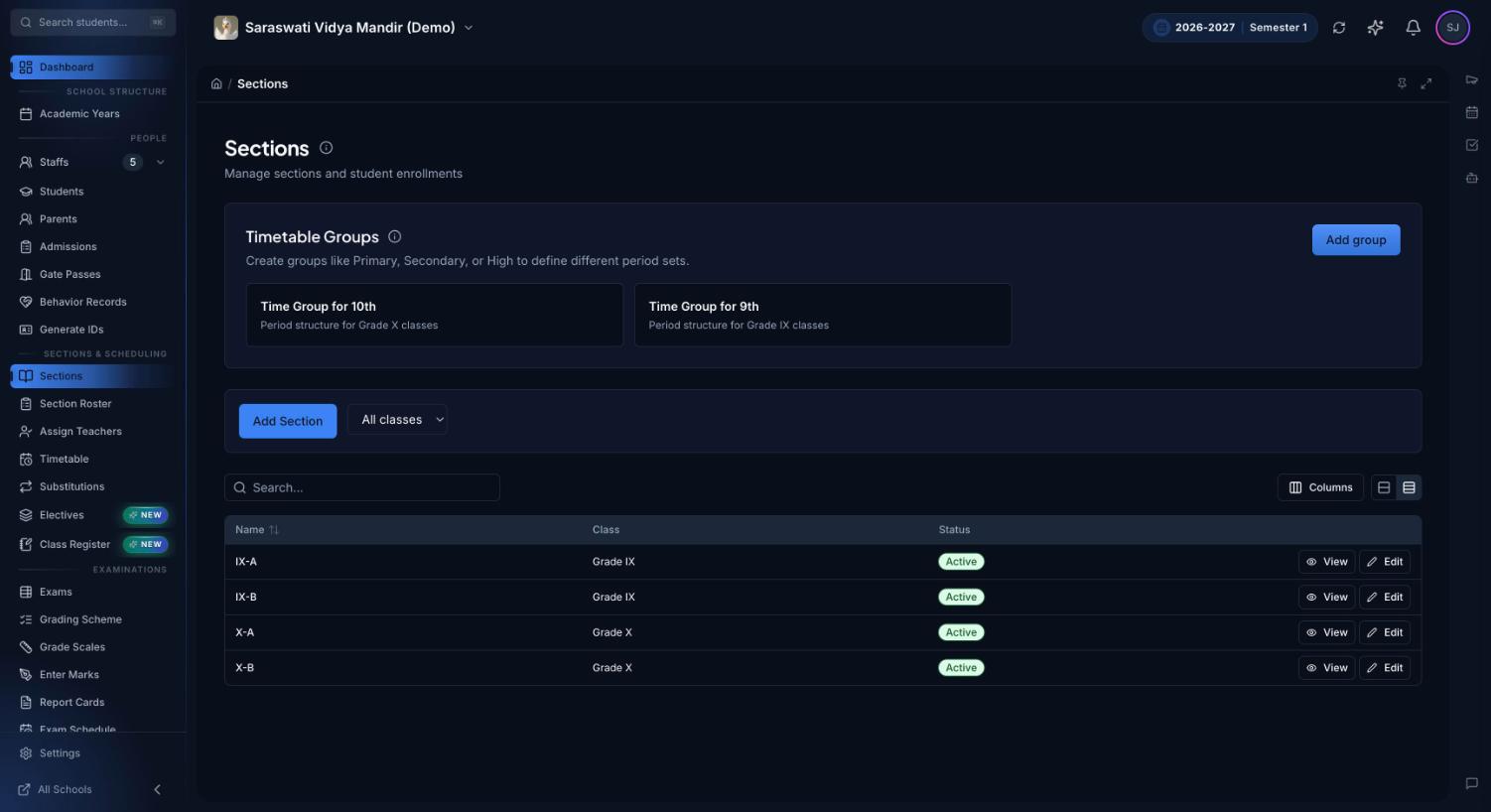Open the briefcase icon in right rail
Screen dimensions: 1491x812
(1471, 178)
